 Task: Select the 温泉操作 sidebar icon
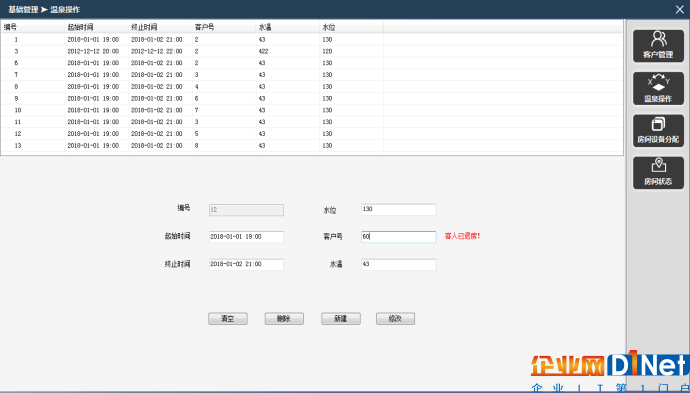pos(658,89)
